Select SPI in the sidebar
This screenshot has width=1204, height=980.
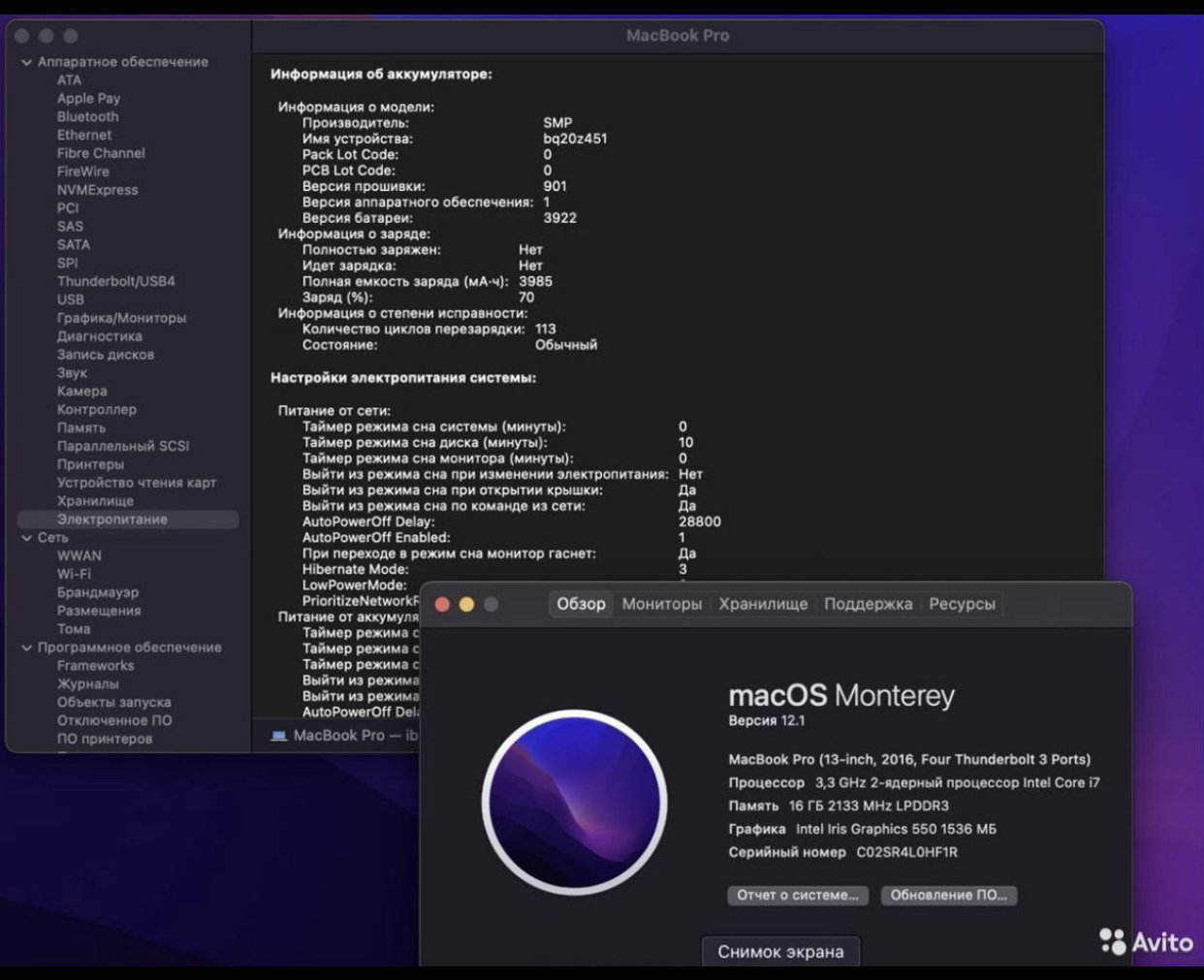coord(67,264)
